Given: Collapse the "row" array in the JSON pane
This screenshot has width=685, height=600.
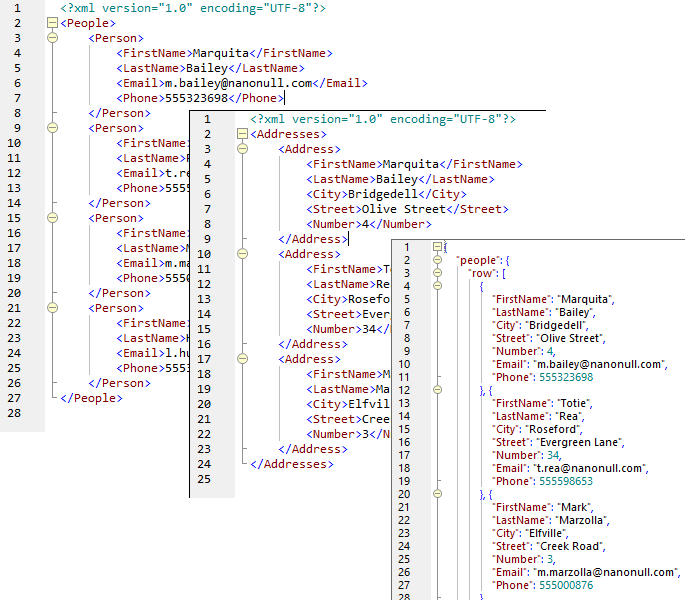Looking at the screenshot, I should (438, 274).
